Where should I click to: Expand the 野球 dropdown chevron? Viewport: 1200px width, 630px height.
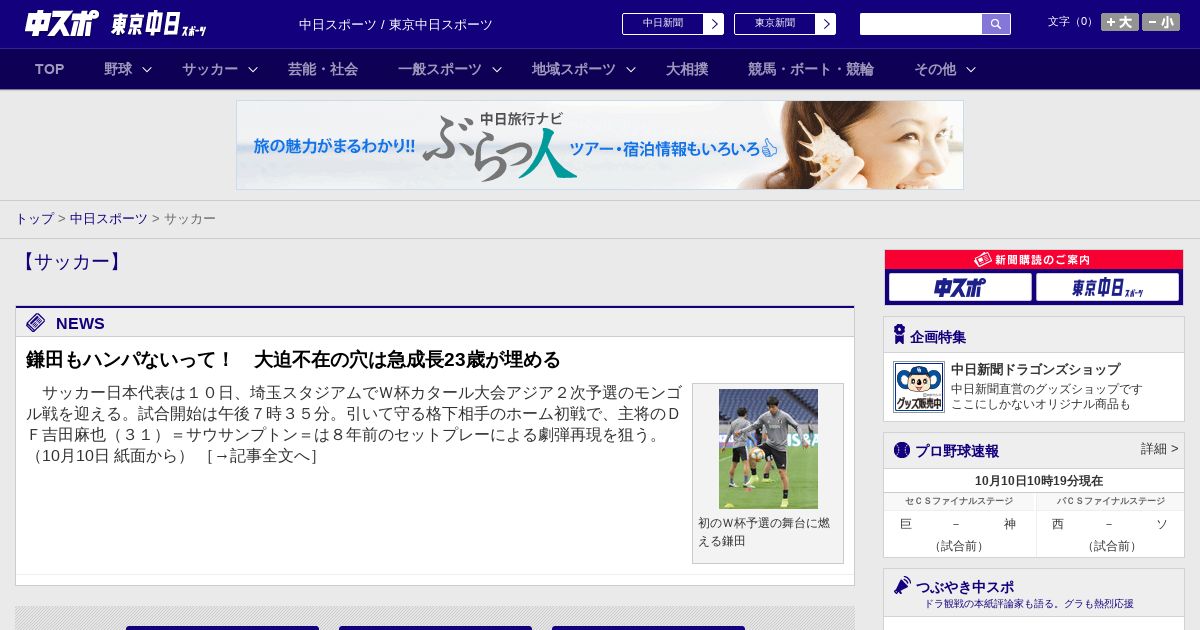click(147, 69)
